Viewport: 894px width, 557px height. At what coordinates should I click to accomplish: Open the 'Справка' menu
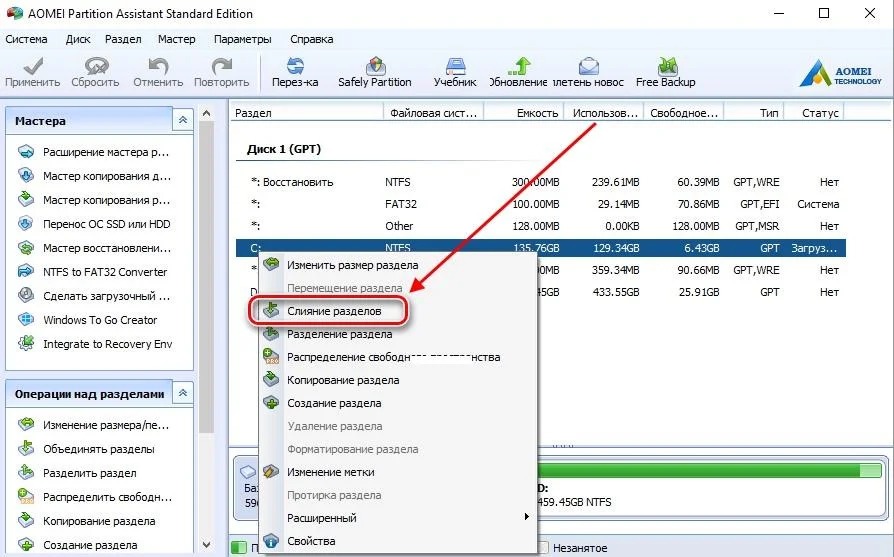pos(312,39)
